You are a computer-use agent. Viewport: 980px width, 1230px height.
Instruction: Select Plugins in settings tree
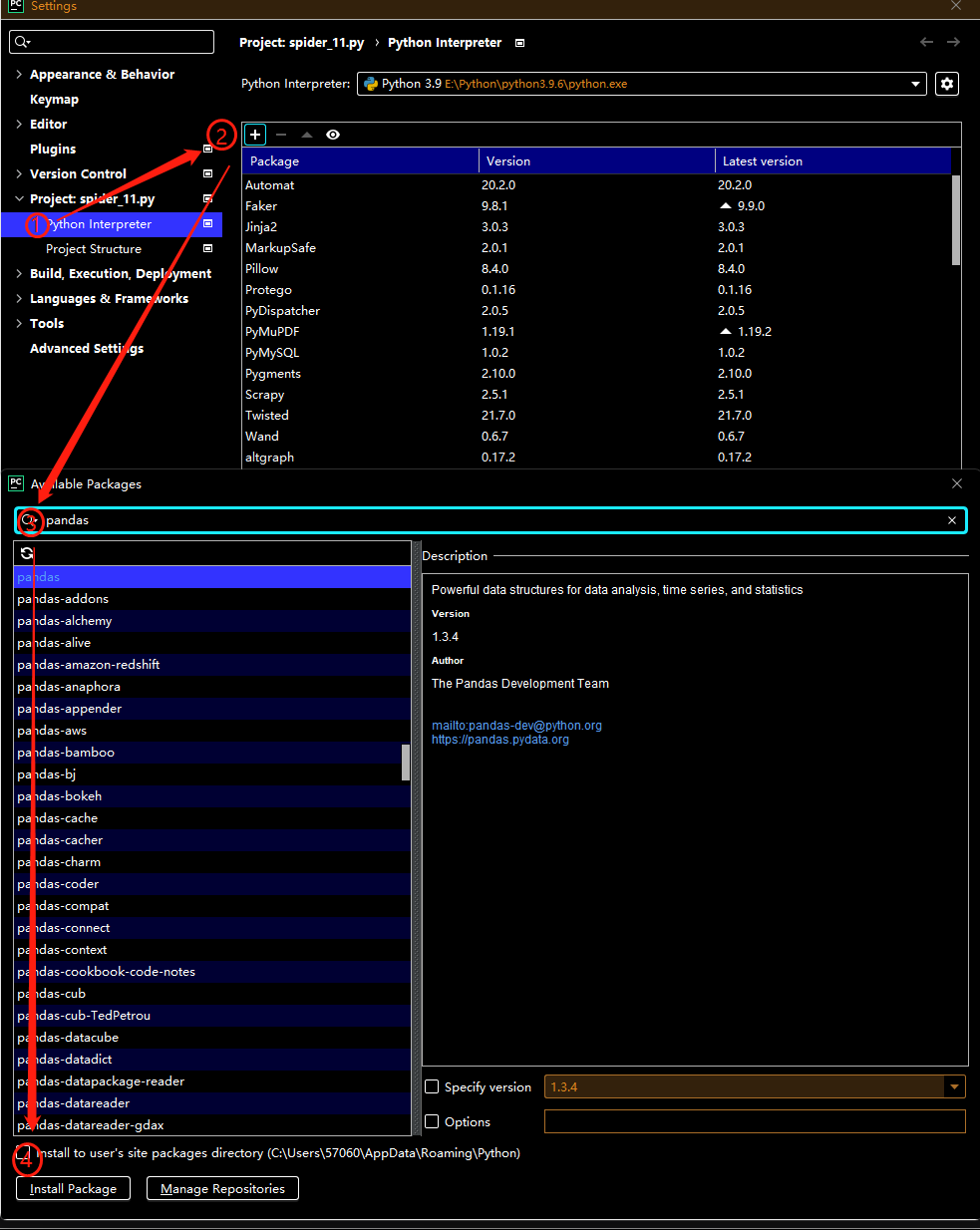53,149
